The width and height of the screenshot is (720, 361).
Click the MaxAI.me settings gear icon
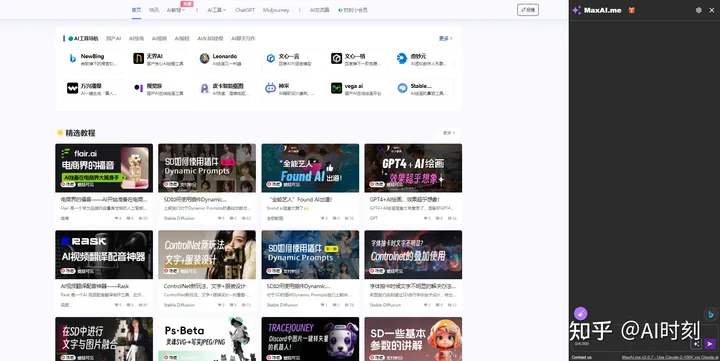pyautogui.click(x=698, y=10)
